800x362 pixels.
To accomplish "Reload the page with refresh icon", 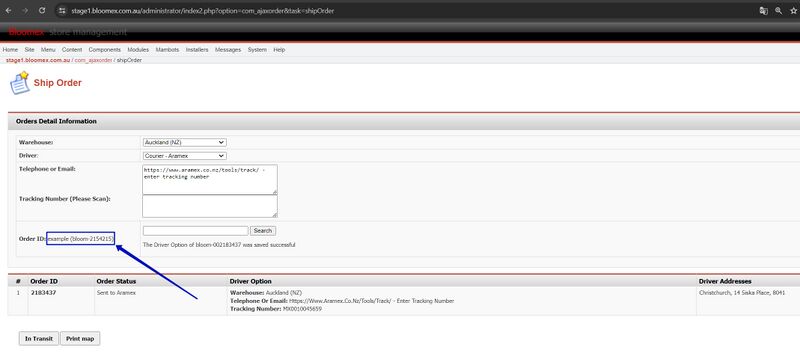I will (x=42, y=10).
